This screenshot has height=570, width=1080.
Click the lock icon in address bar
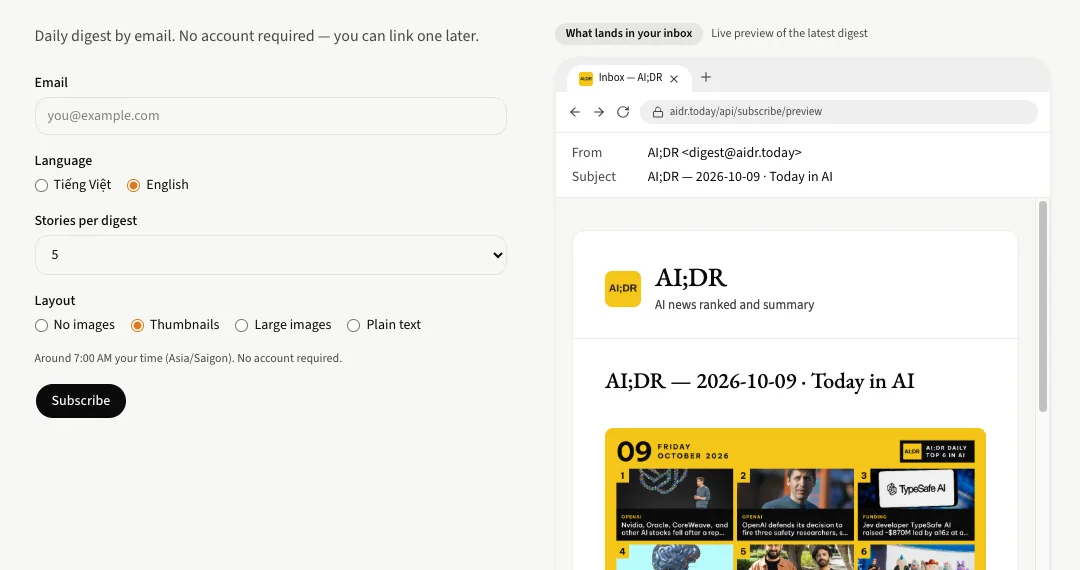coord(658,112)
